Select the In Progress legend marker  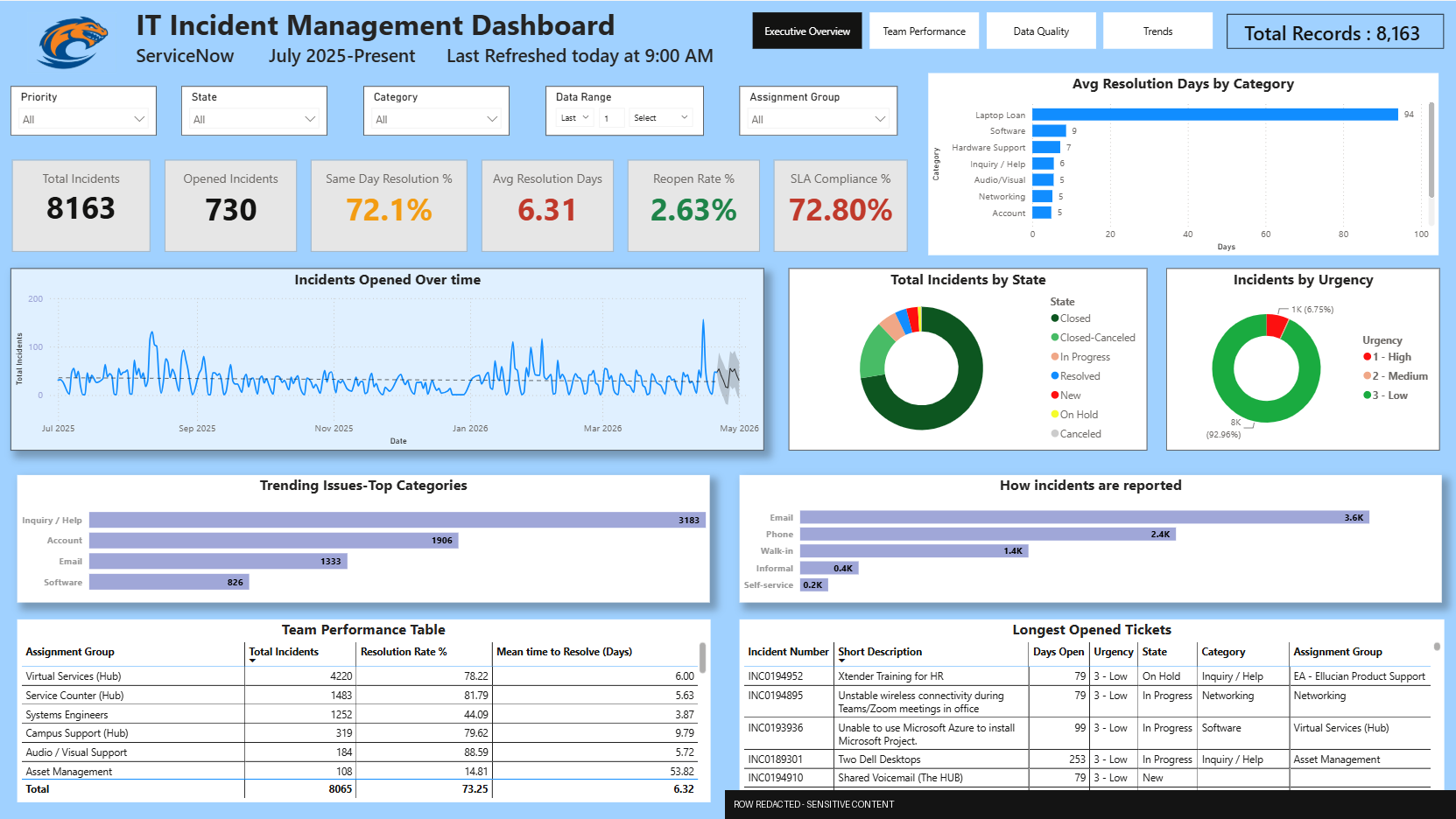[x=1055, y=357]
